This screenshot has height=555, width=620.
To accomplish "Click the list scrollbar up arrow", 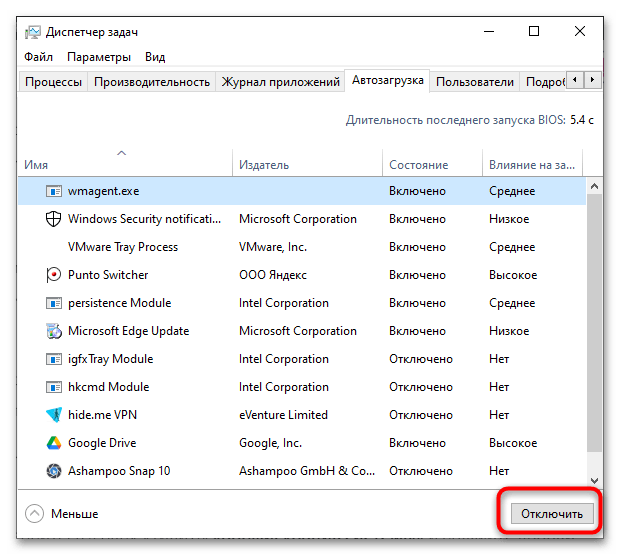I will pyautogui.click(x=594, y=187).
